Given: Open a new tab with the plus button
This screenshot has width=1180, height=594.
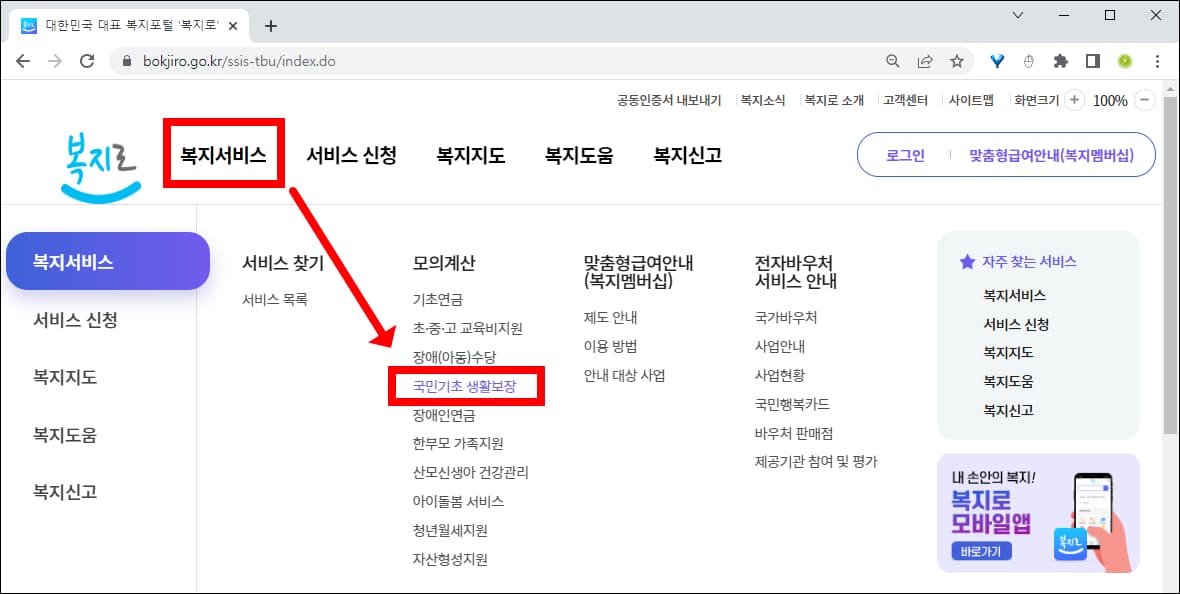Looking at the screenshot, I should point(271,26).
